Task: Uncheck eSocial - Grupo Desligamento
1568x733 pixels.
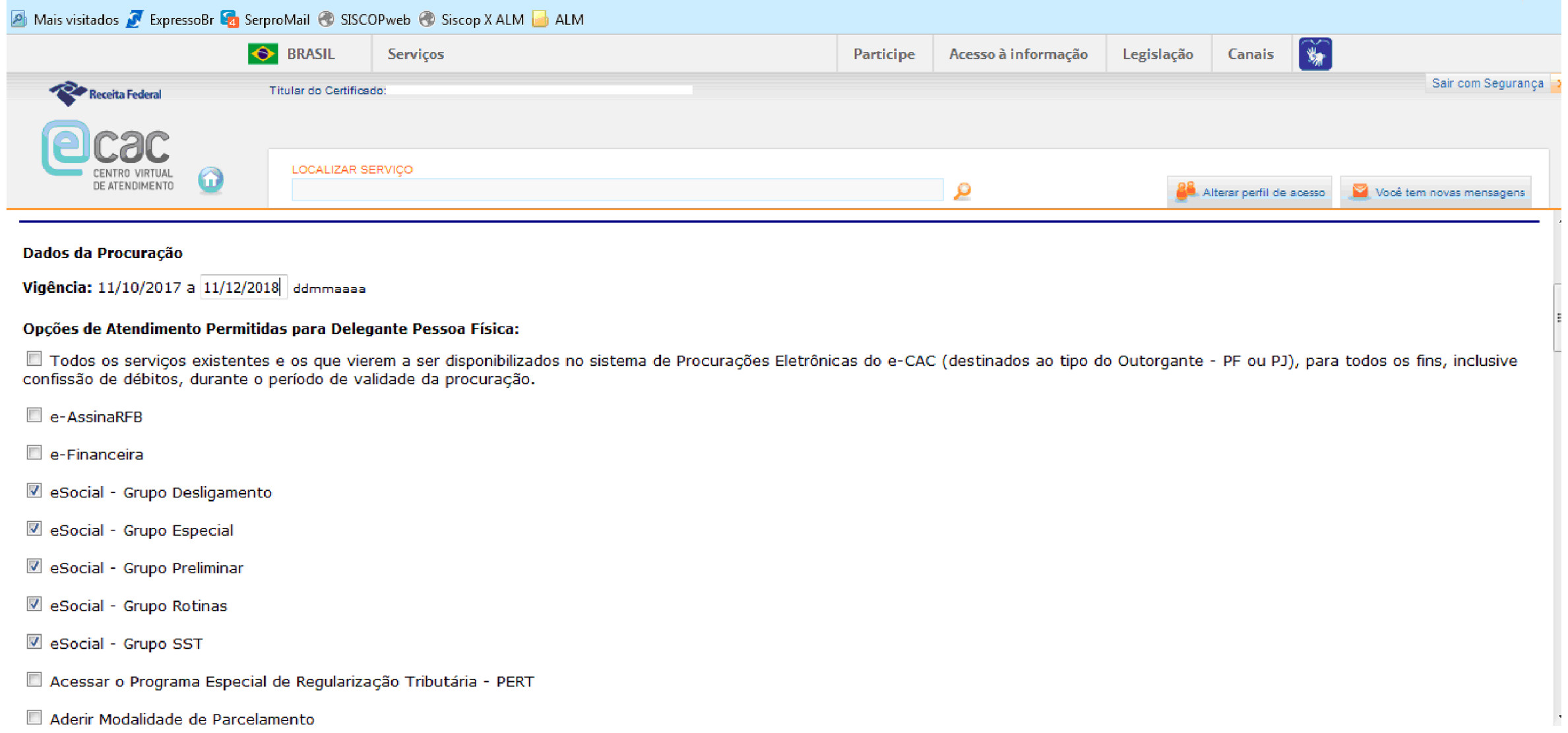Action: [34, 491]
